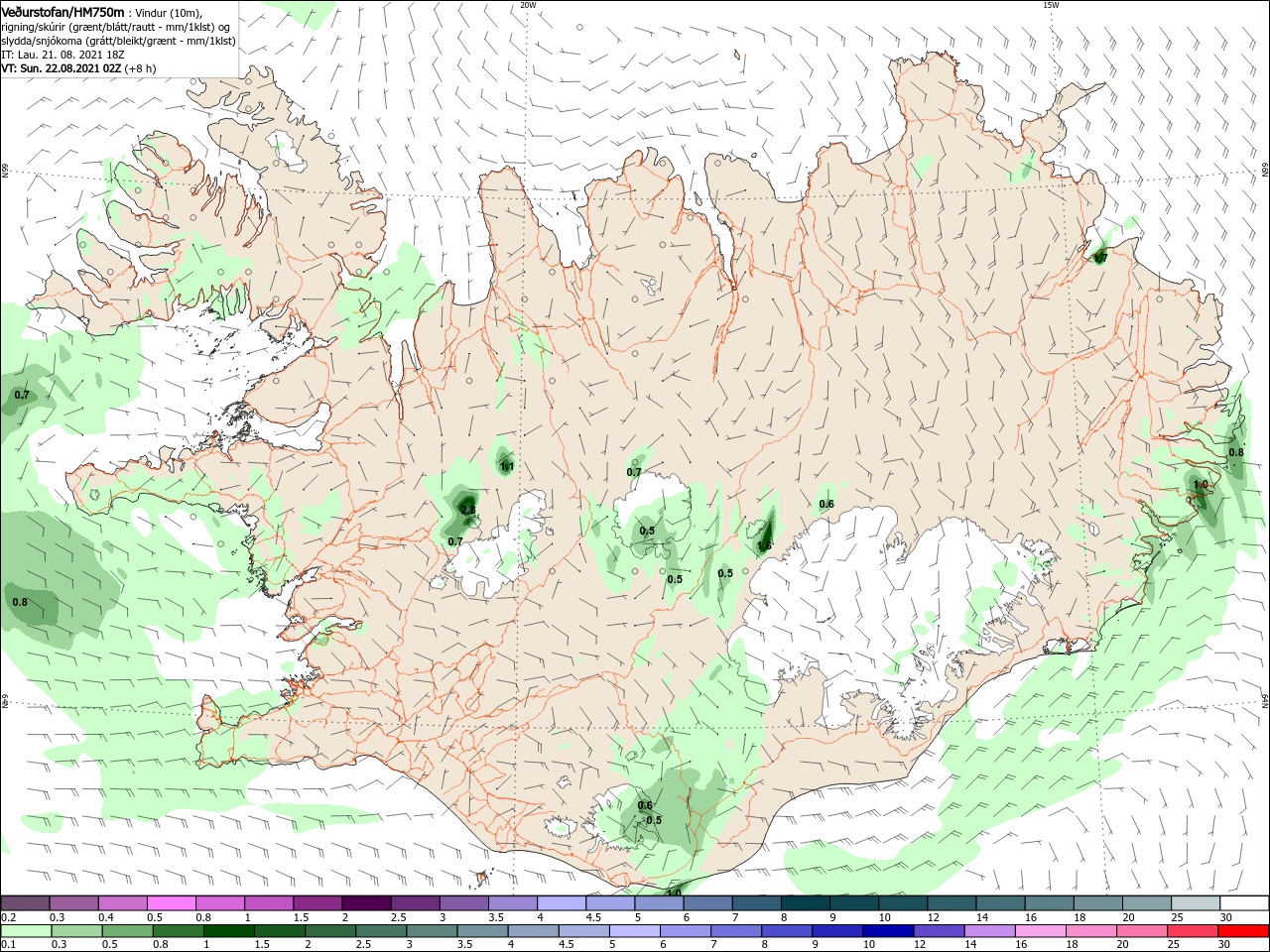Click the '0.4' upper legend label
The width and height of the screenshot is (1270, 952).
click(106, 917)
